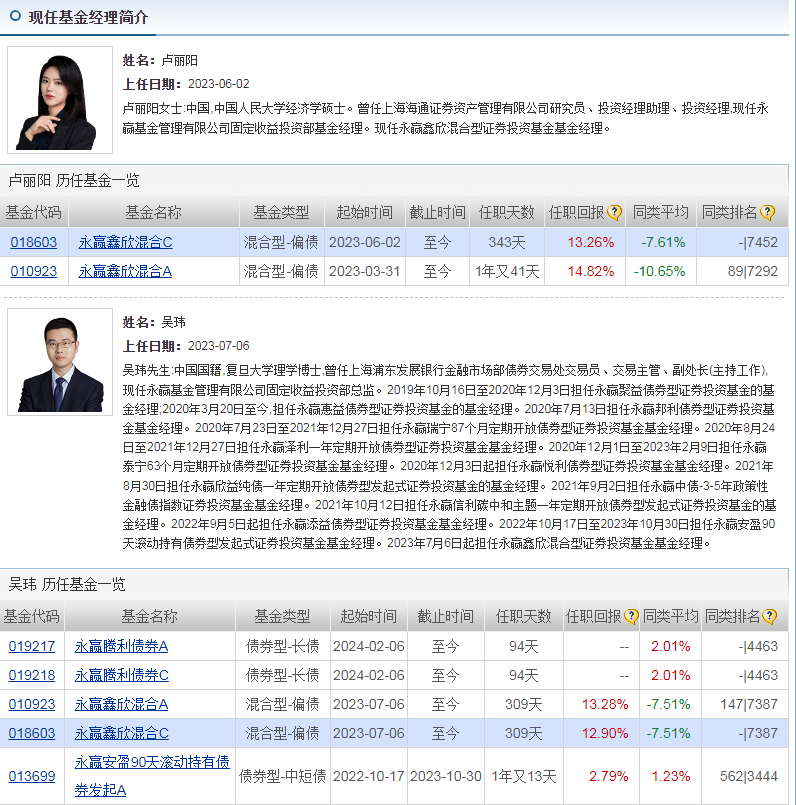This screenshot has width=796, height=805.
Task: Open fund code 013699 link
Action: tap(32, 776)
